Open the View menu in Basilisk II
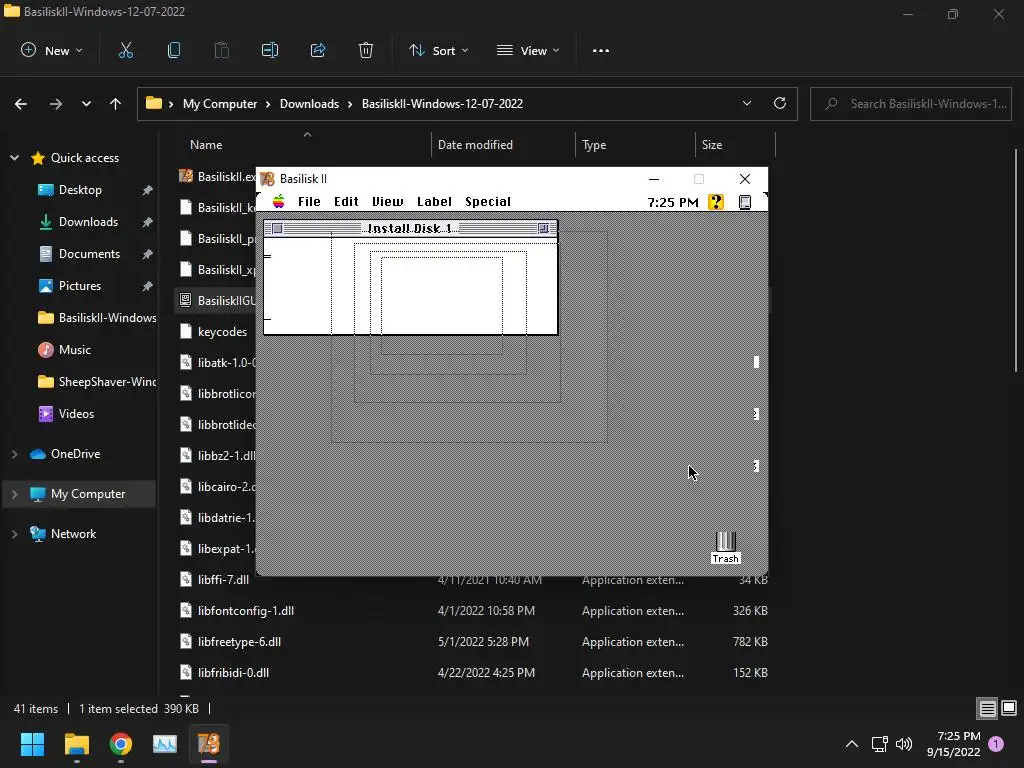 (x=387, y=201)
